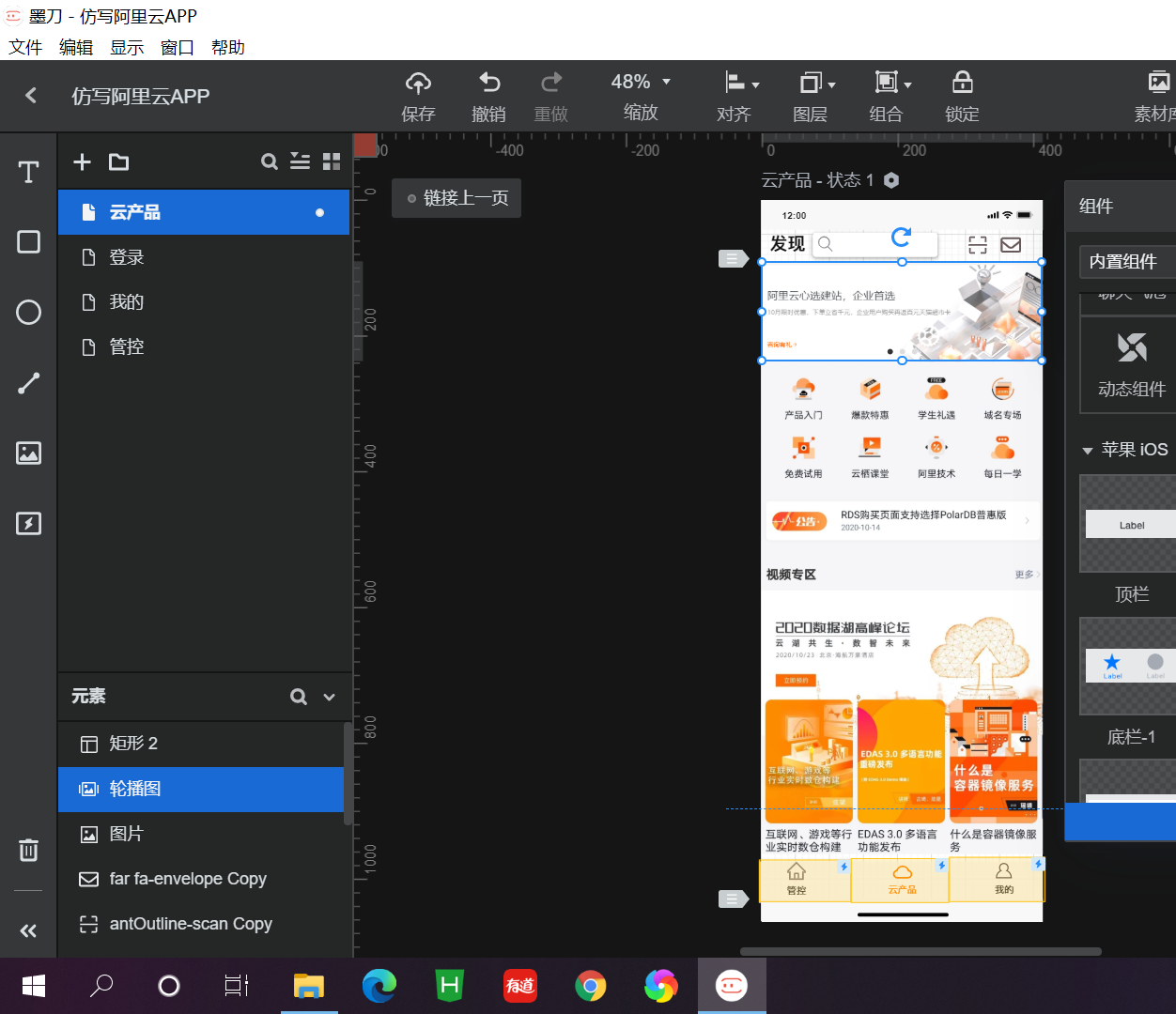Select the 云产品 page

[x=204, y=212]
